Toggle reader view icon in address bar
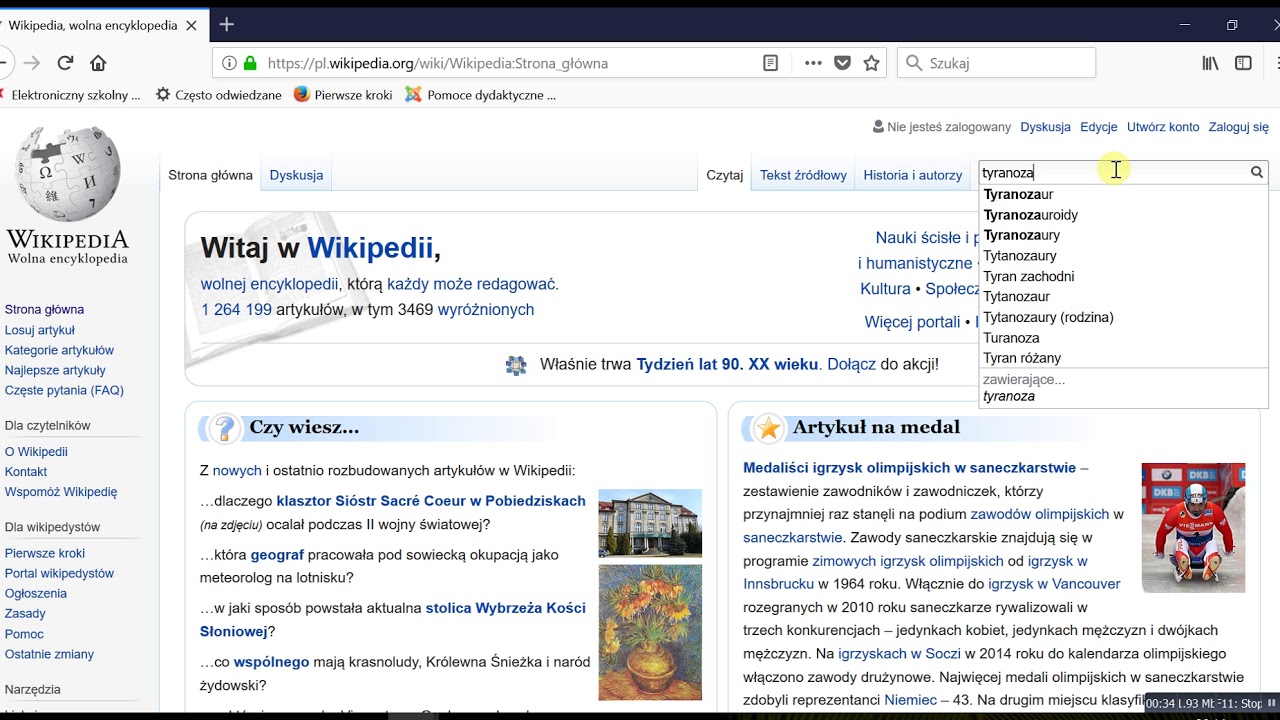The width and height of the screenshot is (1280, 720). coord(770,63)
